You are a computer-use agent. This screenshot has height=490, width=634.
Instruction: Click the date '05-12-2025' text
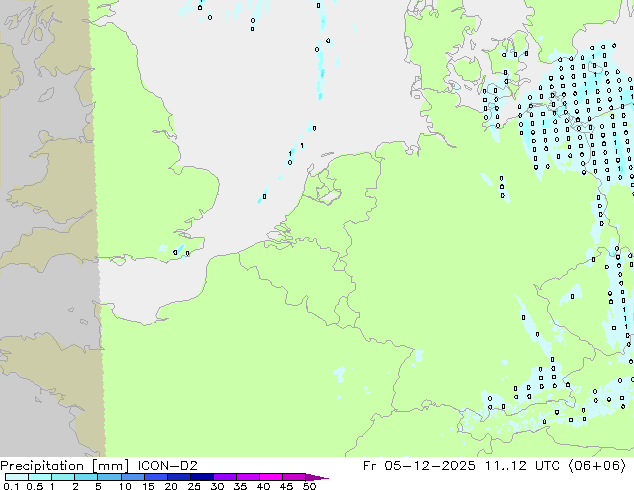pos(430,466)
